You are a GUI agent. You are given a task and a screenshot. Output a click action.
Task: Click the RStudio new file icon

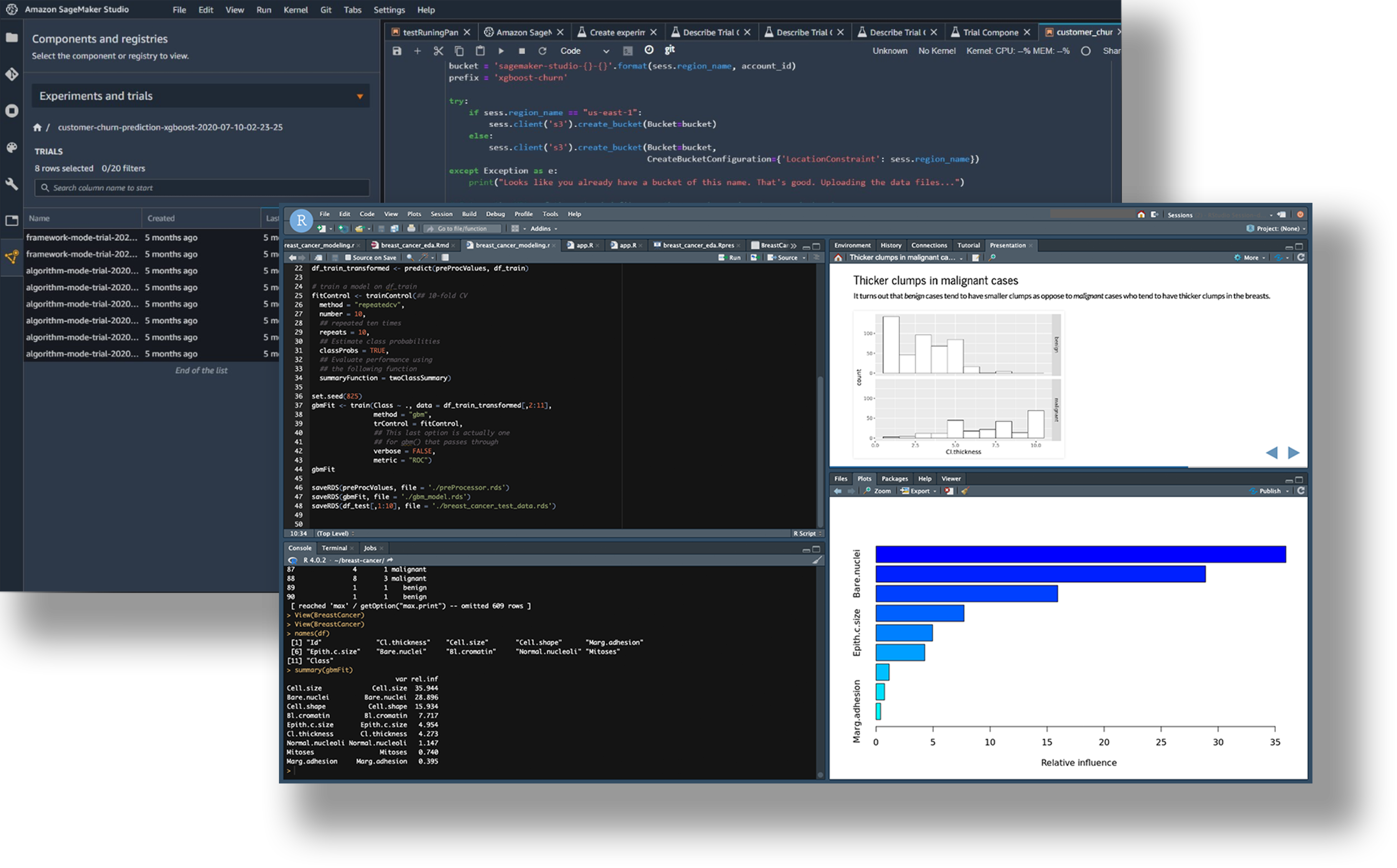322,229
